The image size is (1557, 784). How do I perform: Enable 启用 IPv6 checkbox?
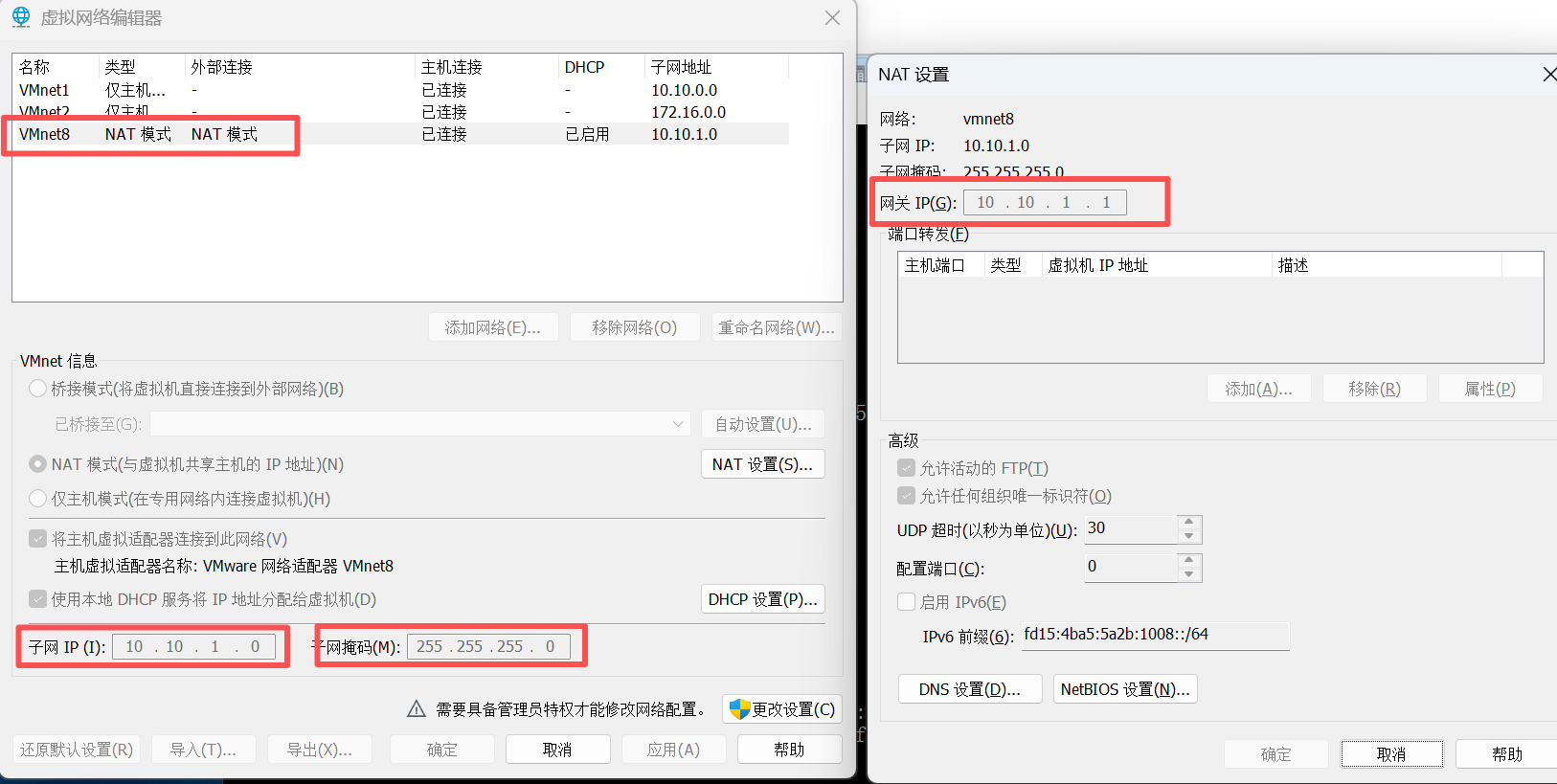[x=906, y=602]
